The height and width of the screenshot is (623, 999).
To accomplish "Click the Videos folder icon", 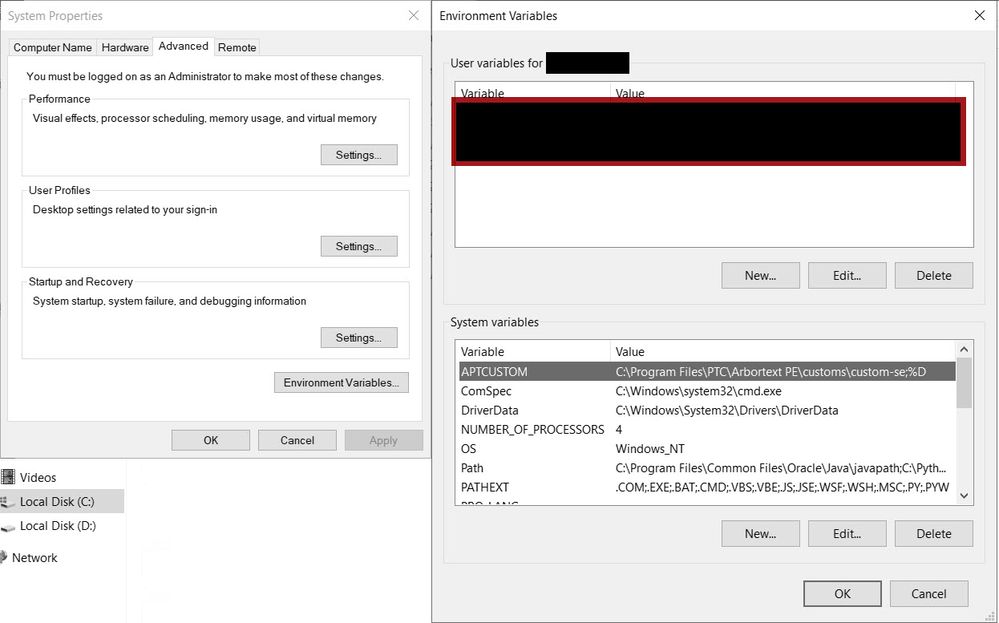I will [8, 476].
